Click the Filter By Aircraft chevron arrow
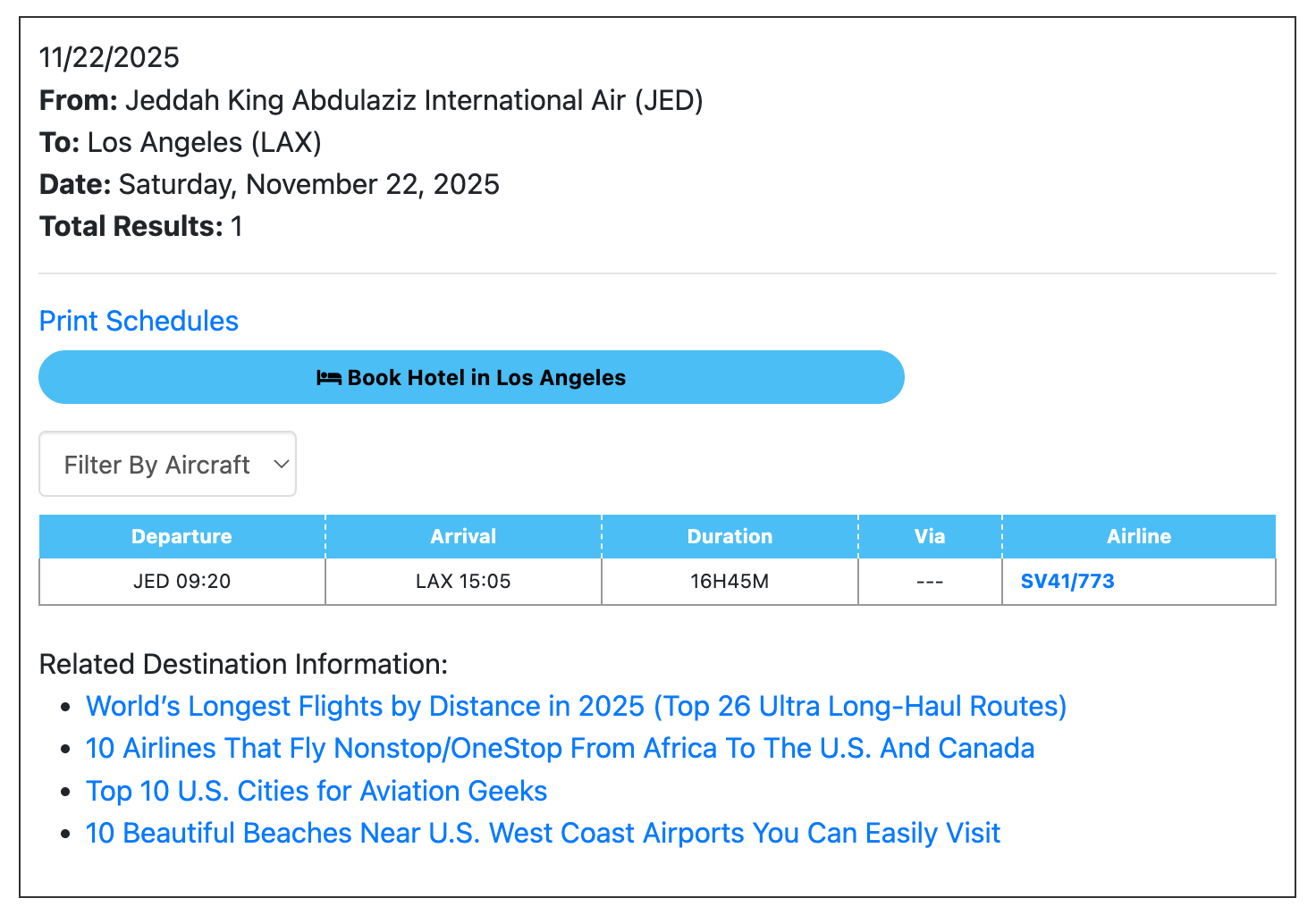The image size is (1316, 915). point(281,465)
